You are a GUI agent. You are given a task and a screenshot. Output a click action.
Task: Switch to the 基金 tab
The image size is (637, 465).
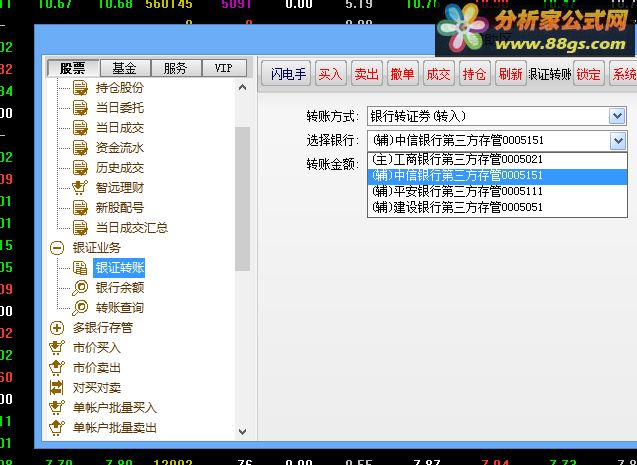[125, 68]
